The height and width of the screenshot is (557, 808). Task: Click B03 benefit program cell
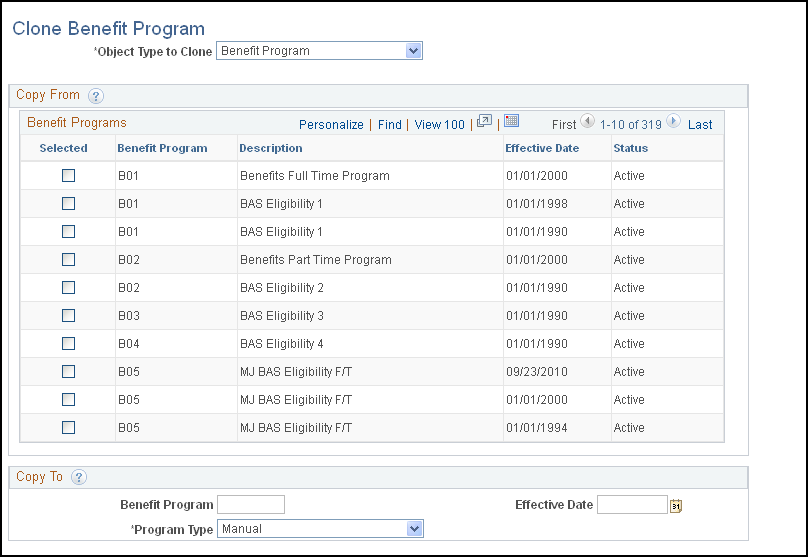pos(129,316)
